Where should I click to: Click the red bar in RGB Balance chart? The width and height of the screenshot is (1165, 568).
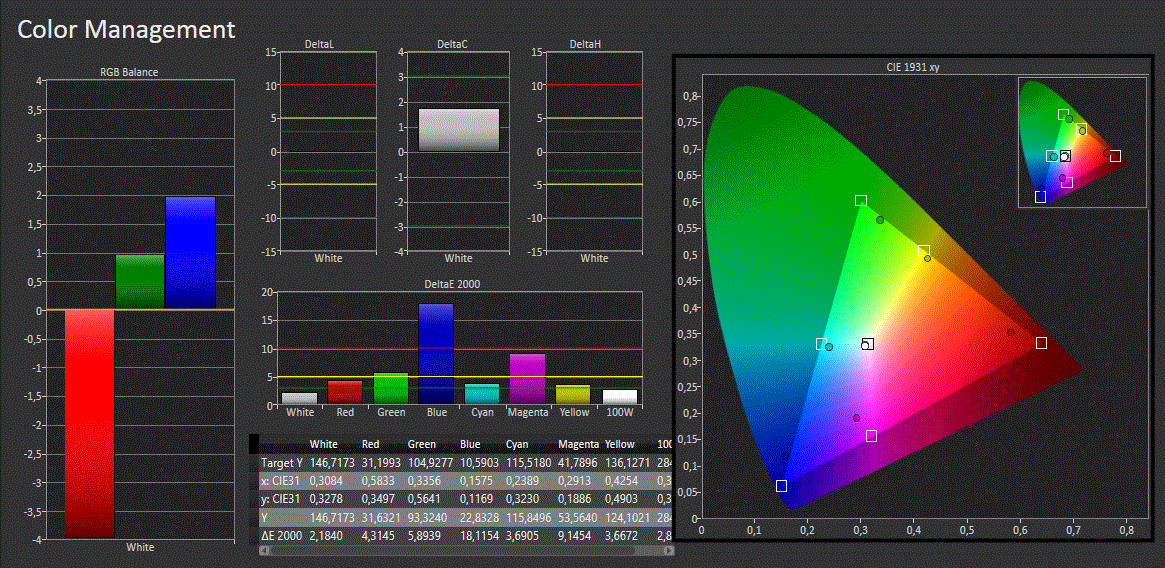89,423
